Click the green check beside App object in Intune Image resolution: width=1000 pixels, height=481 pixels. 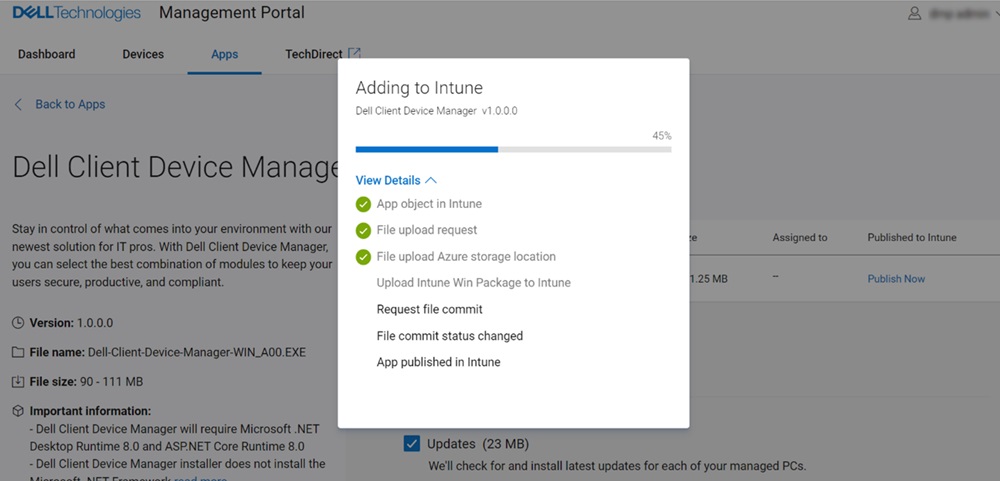[x=363, y=204]
